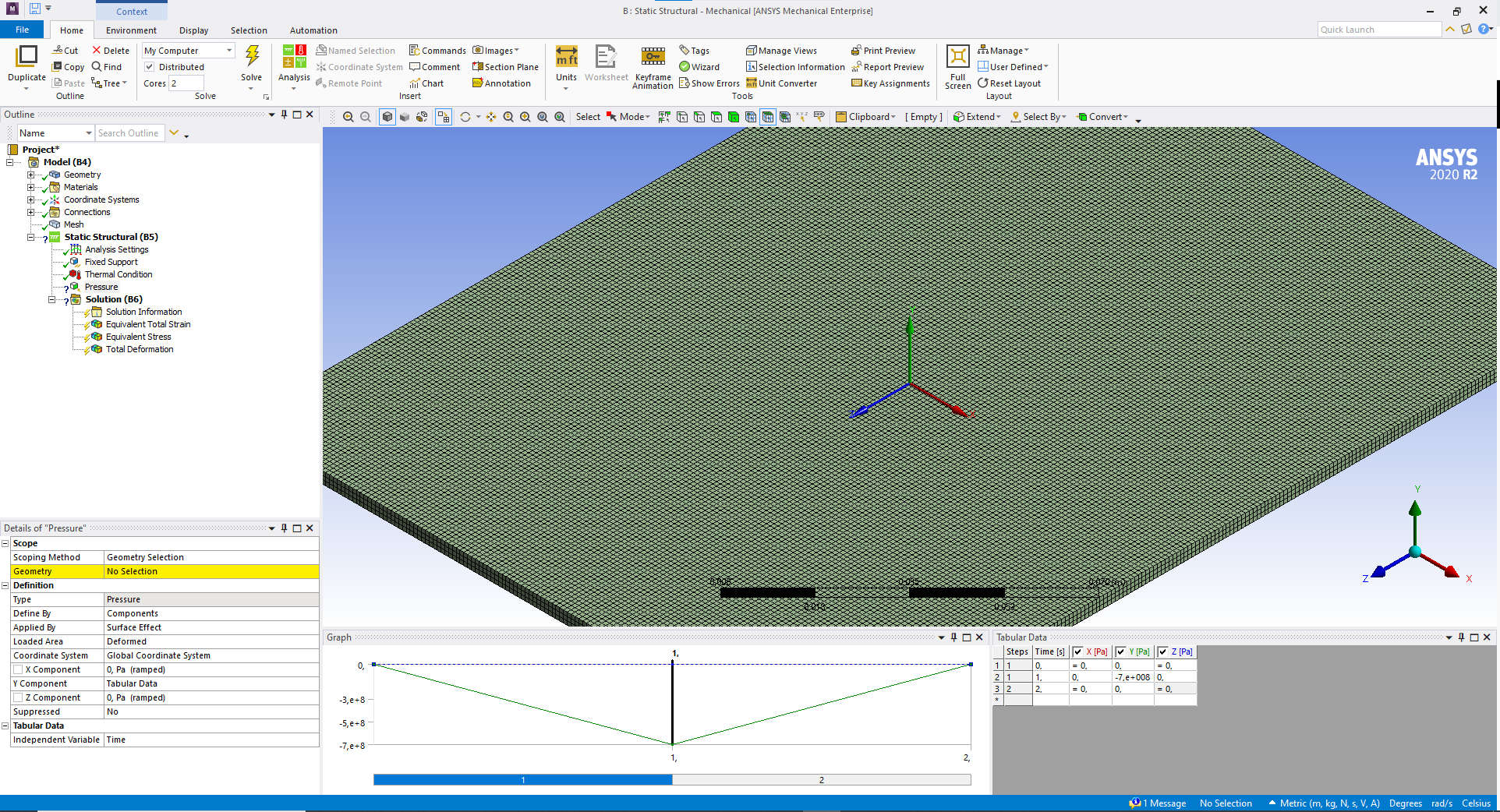Click the Solve lightning bolt icon
Image resolution: width=1500 pixels, height=812 pixels.
252,57
